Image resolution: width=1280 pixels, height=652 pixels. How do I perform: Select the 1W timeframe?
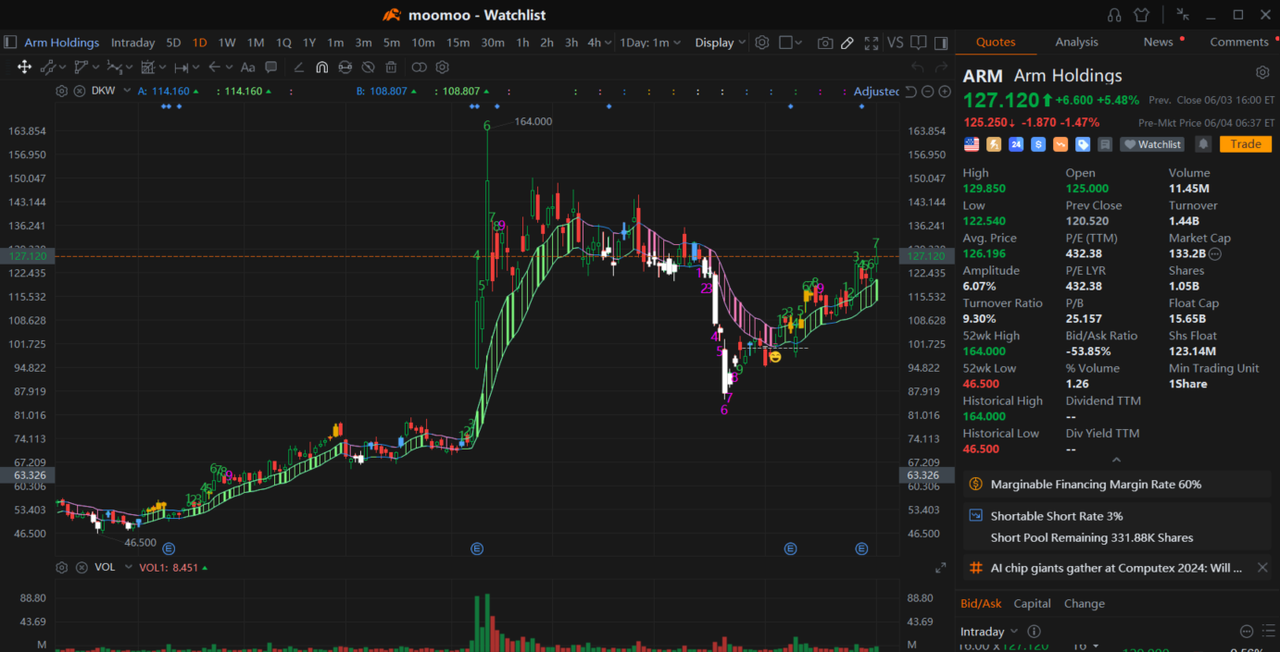coord(227,43)
